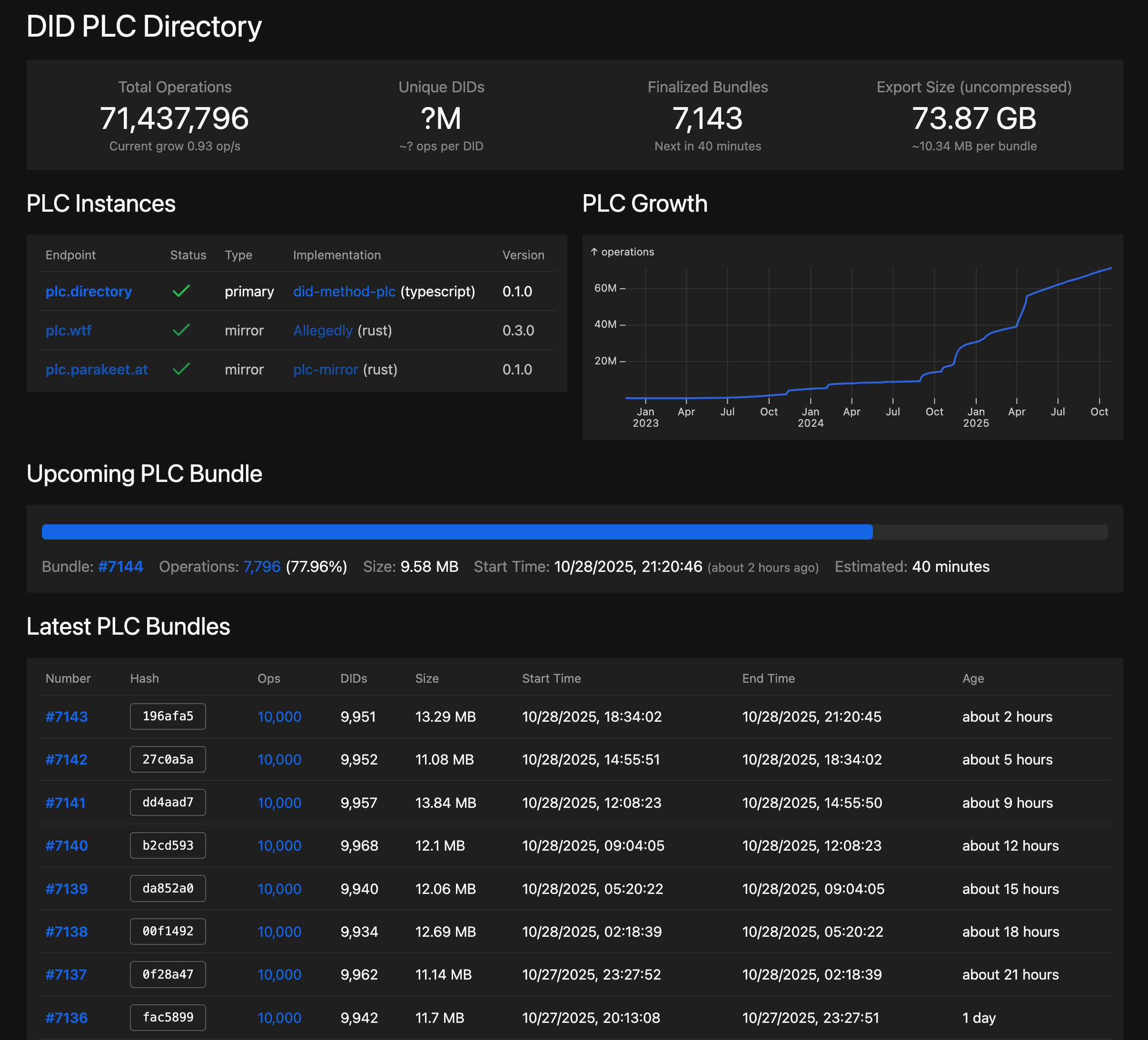Viewport: 1148px width, 1040px height.
Task: Visit the plc.parakeet.at endpoint
Action: click(x=96, y=370)
